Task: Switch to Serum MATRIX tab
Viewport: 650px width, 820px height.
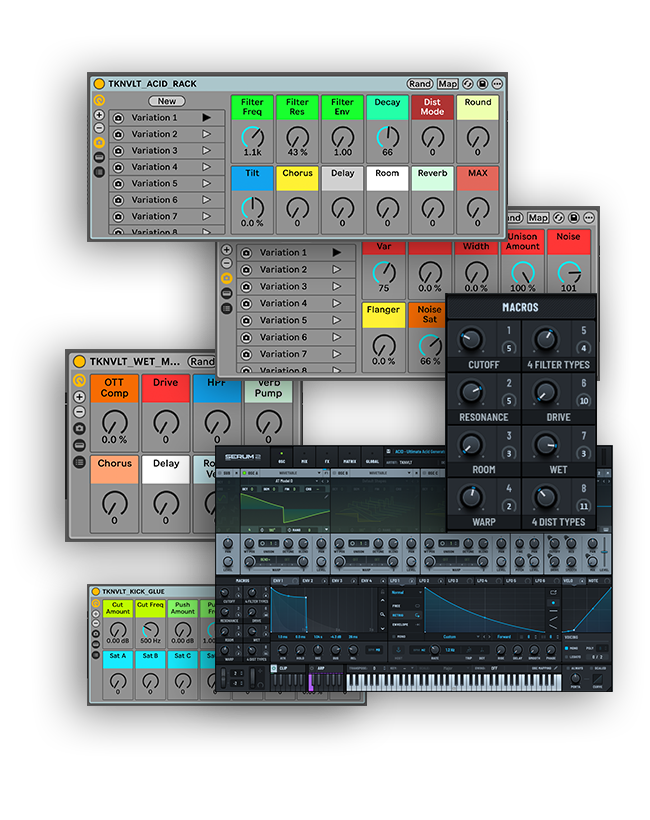Action: [350, 458]
